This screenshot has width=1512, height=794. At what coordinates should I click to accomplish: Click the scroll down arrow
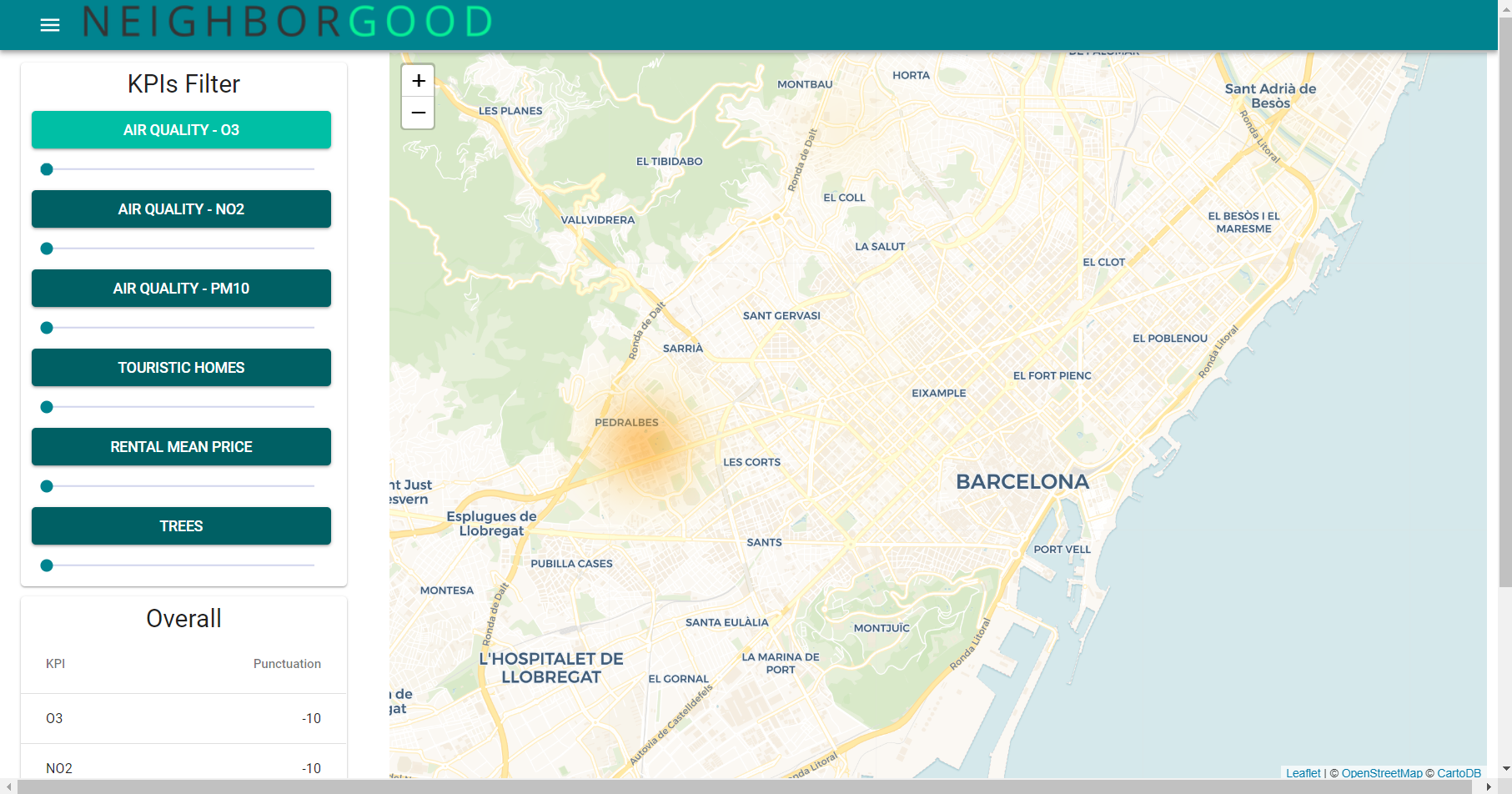[1505, 768]
